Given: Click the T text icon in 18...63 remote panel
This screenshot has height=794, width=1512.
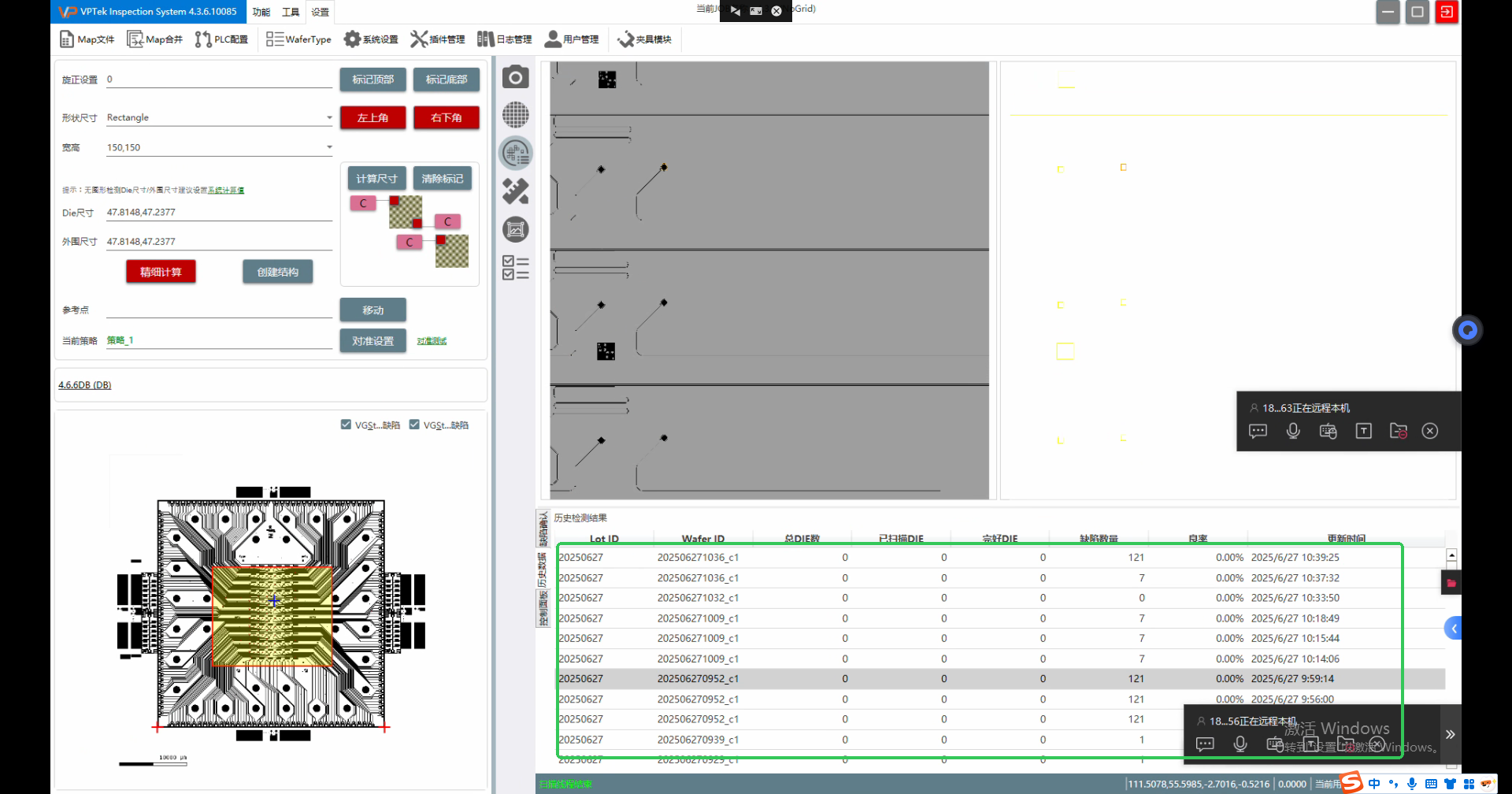Looking at the screenshot, I should click(x=1364, y=431).
